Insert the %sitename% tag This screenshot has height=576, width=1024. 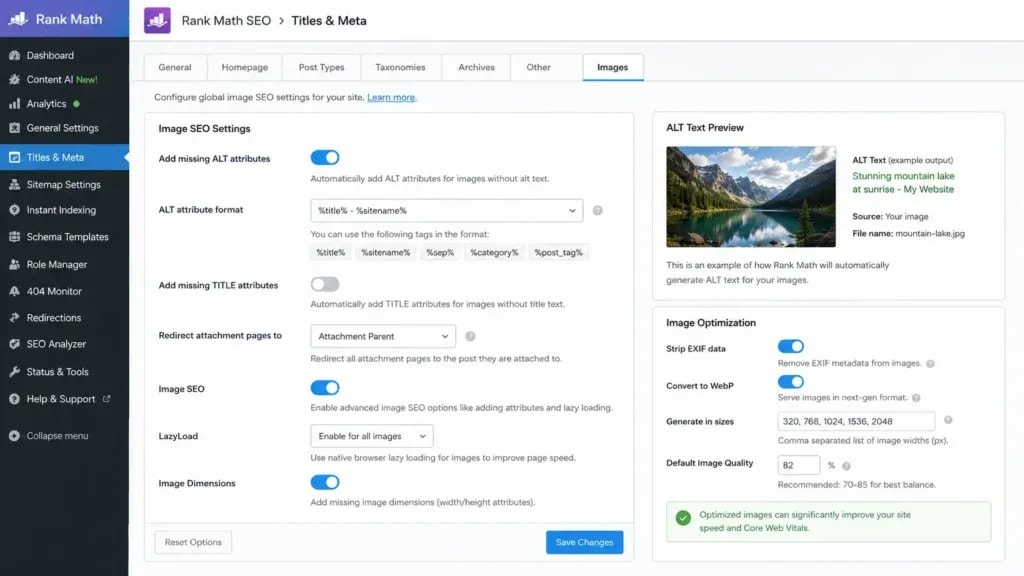click(386, 253)
